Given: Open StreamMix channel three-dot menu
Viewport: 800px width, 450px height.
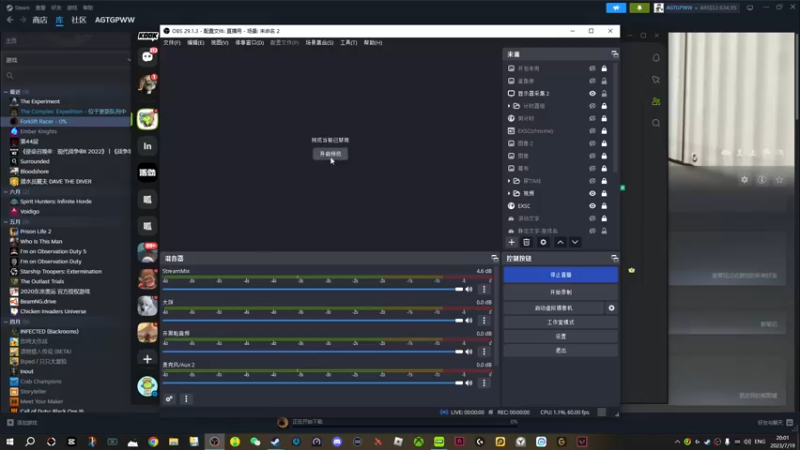Looking at the screenshot, I should coord(484,289).
